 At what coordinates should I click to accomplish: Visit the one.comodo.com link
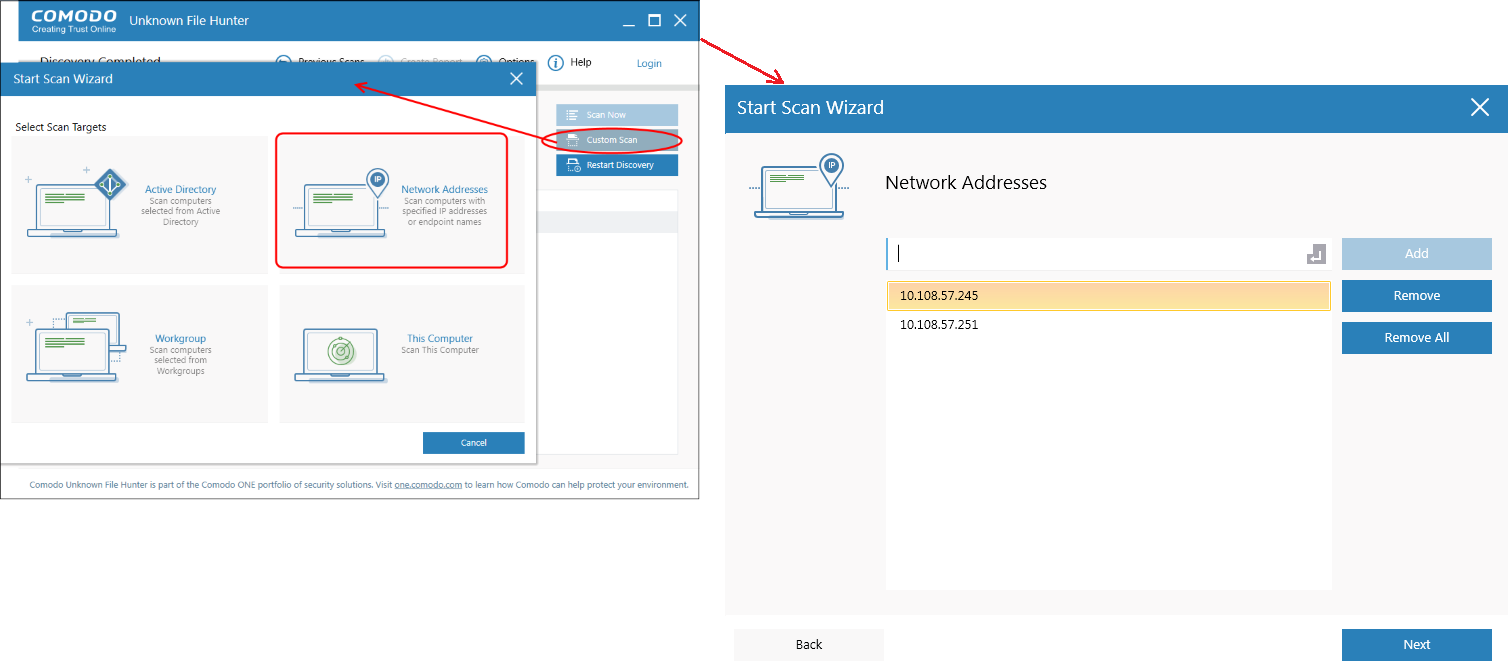click(428, 485)
